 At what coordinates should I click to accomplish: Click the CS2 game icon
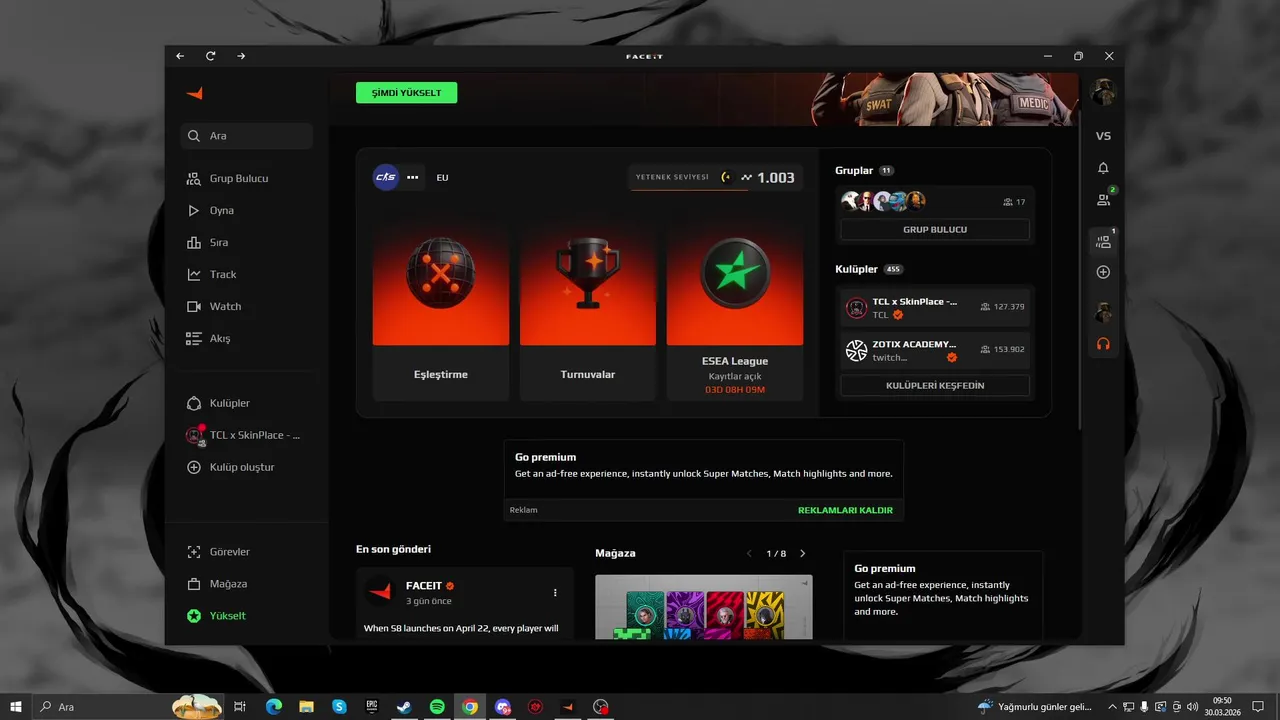(385, 177)
